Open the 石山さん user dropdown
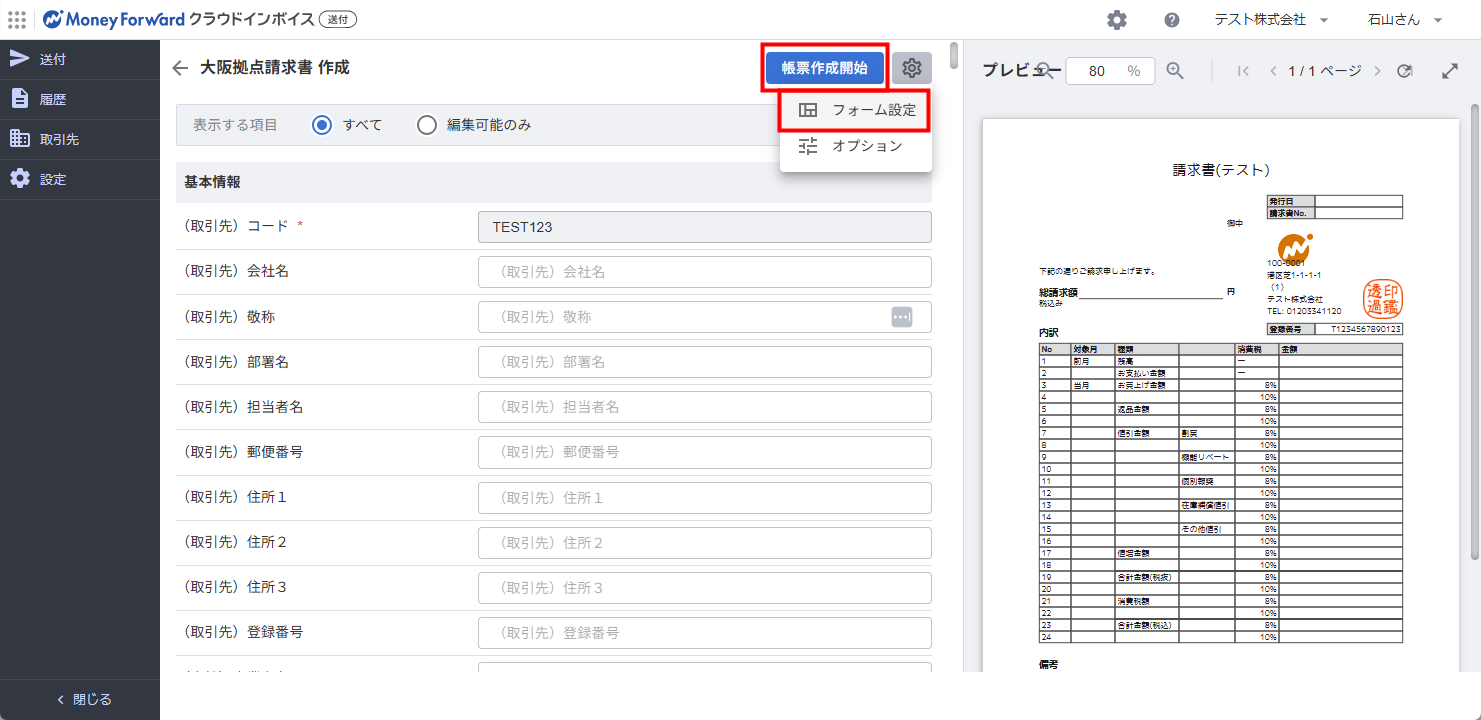This screenshot has width=1481, height=720. click(x=1404, y=20)
